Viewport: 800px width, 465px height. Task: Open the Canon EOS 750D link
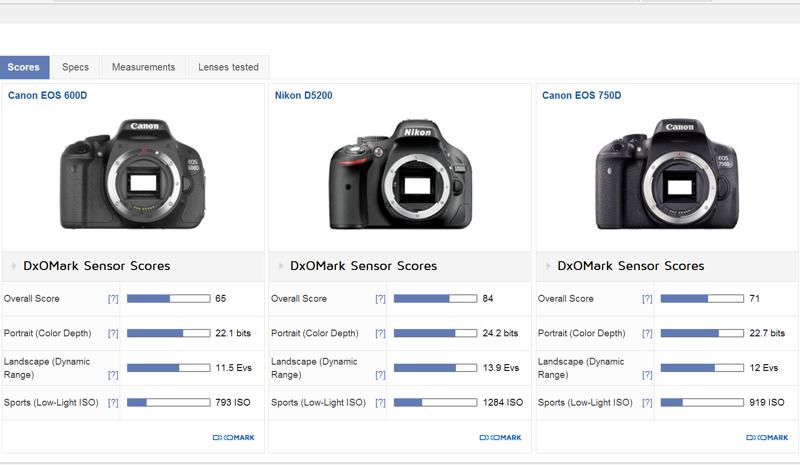point(582,95)
